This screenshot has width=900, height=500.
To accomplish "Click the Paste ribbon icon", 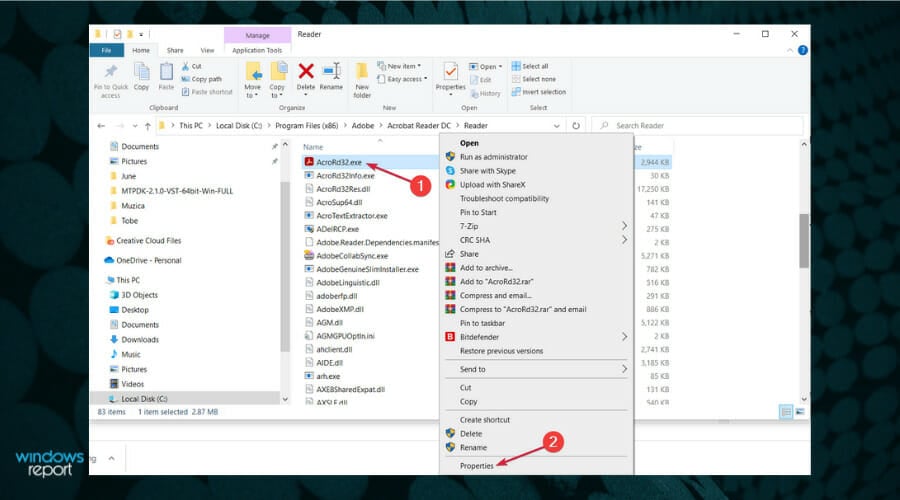I will click(166, 77).
